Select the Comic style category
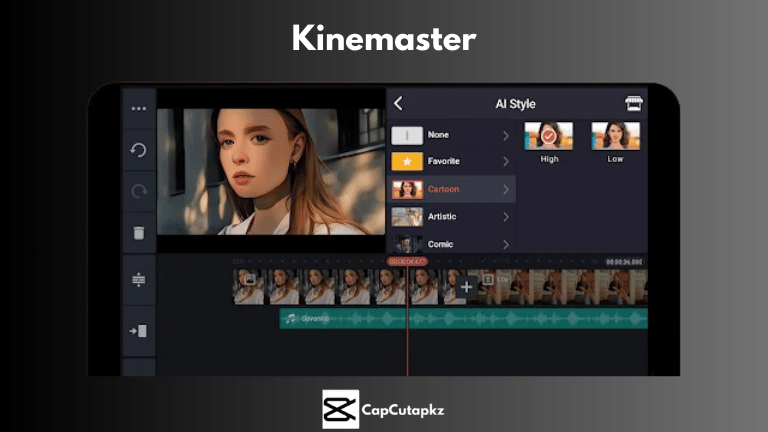The width and height of the screenshot is (768, 432). [x=451, y=243]
